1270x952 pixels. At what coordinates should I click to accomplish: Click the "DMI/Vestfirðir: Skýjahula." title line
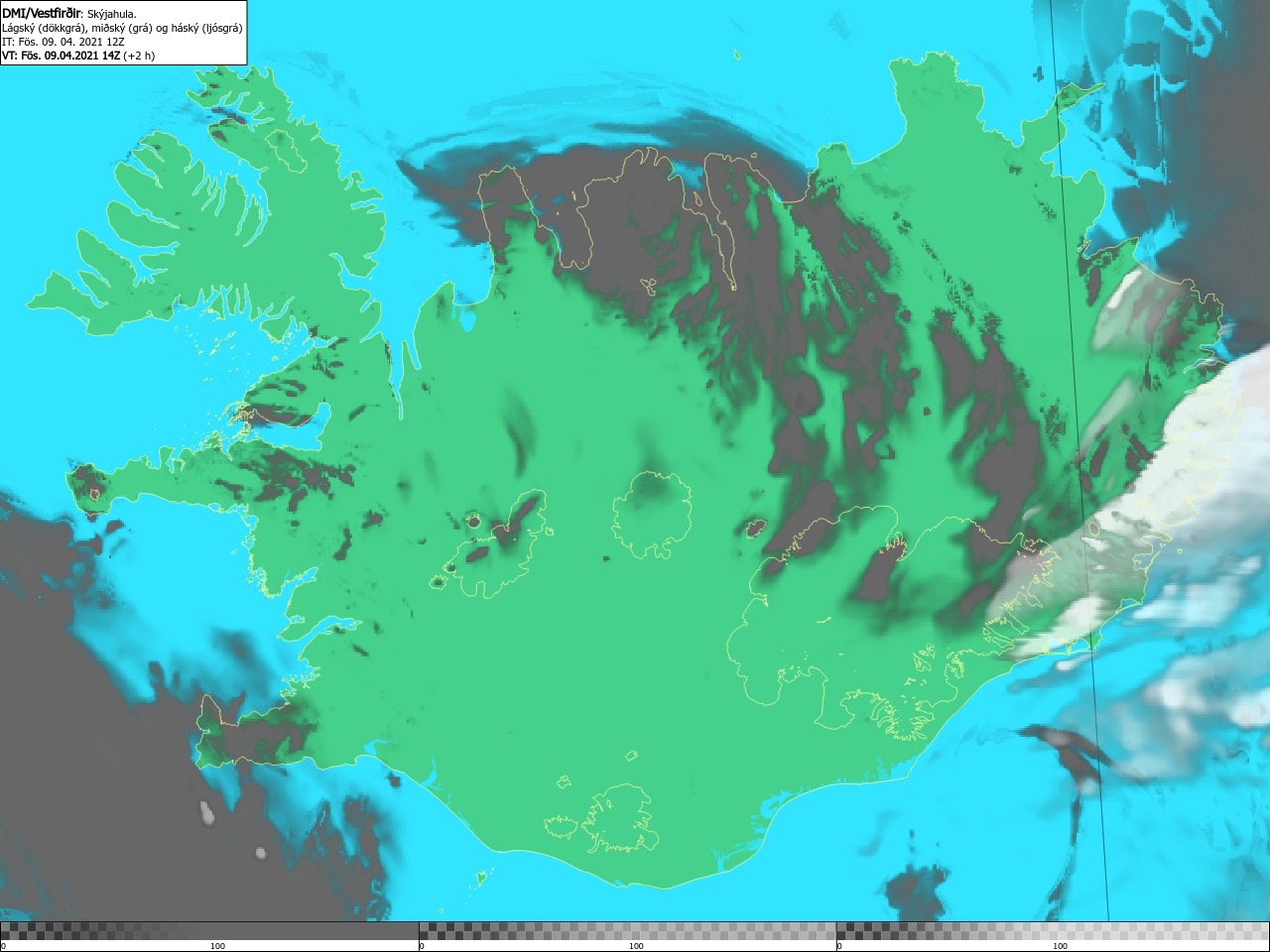coord(69,13)
